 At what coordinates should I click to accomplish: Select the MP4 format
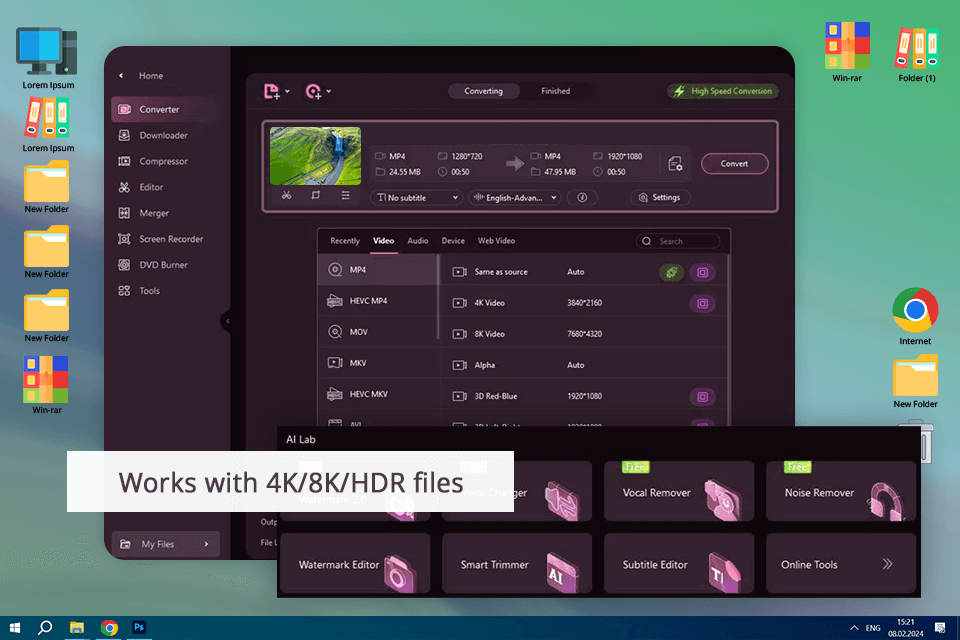(378, 269)
